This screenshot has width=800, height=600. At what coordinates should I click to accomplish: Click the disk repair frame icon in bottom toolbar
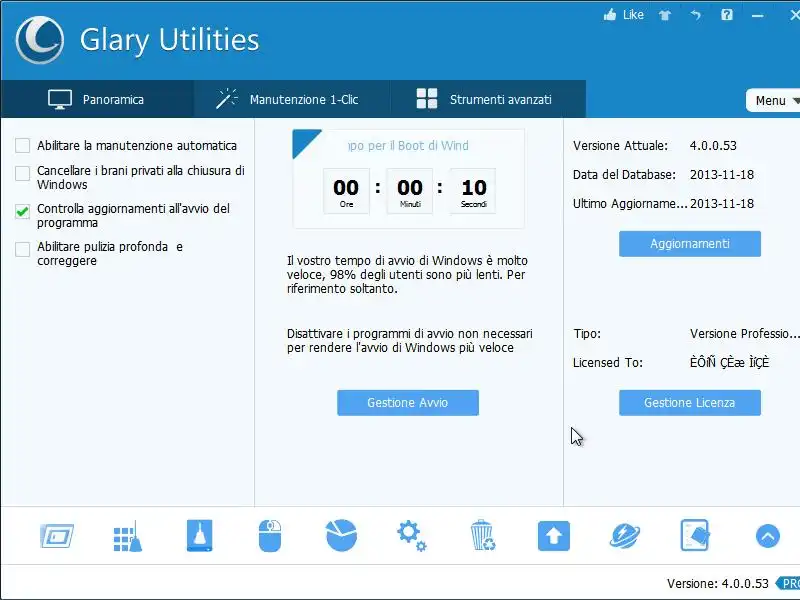tap(57, 536)
